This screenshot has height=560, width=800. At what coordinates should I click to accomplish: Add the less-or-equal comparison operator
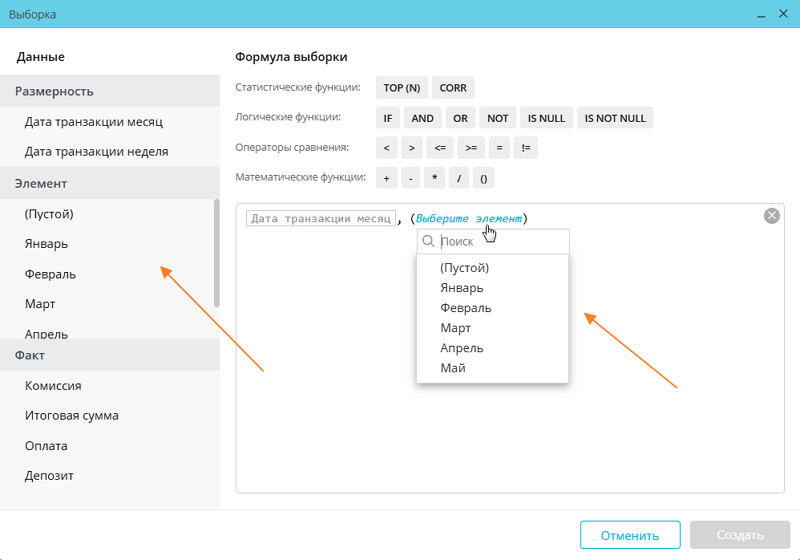pos(440,148)
